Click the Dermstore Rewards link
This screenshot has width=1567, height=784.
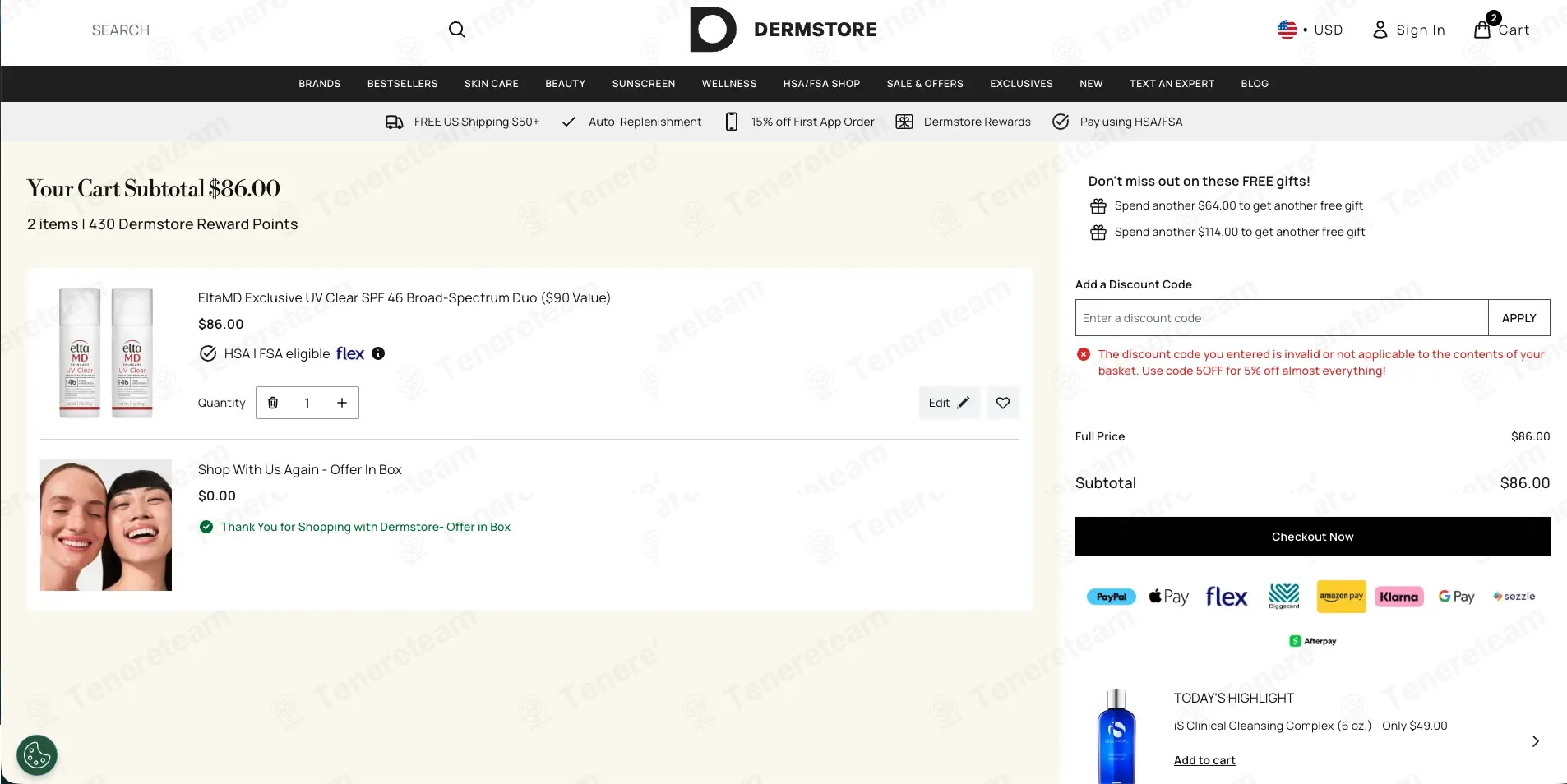pyautogui.click(x=978, y=122)
